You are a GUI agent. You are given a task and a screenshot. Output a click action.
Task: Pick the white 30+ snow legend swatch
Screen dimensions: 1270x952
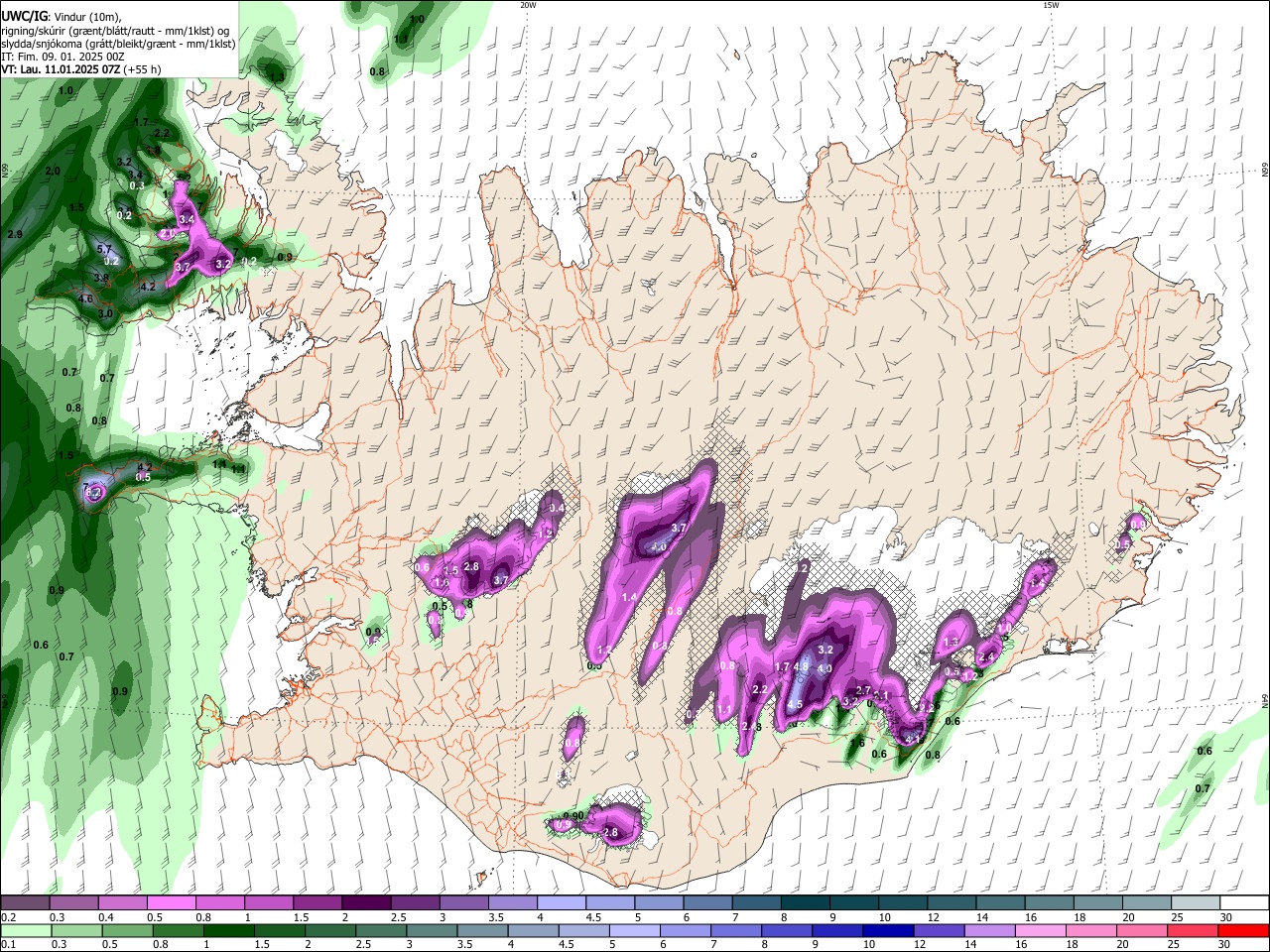1245,902
